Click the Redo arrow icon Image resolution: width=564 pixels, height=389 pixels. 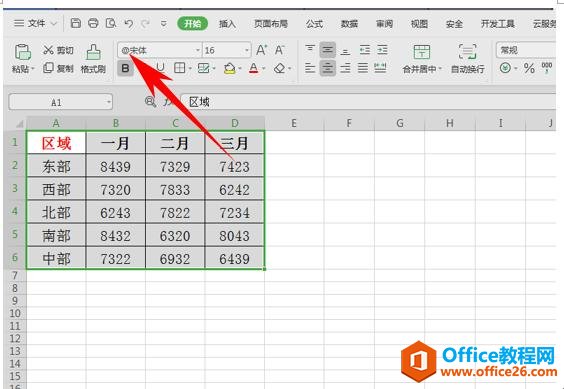tap(145, 24)
